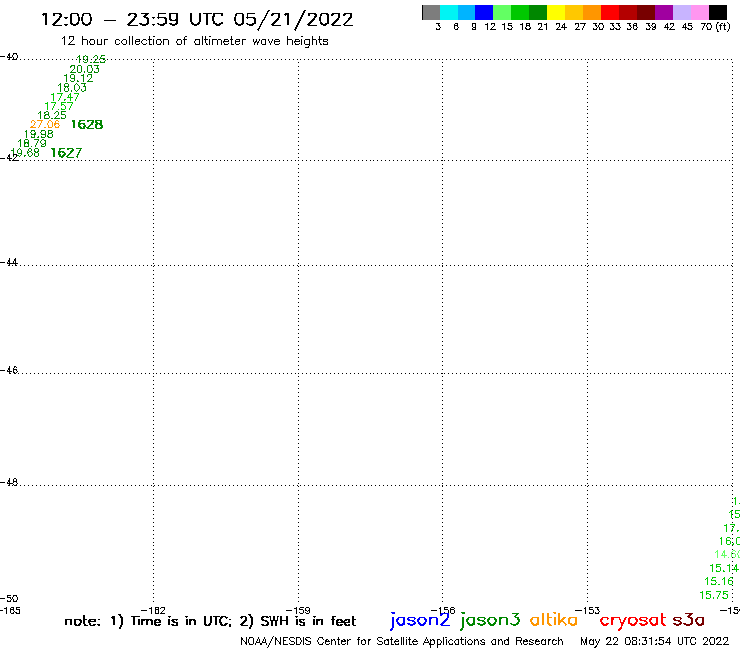This screenshot has width=740, height=650.
Task: Select the red swatch in the color scale
Action: coord(610,12)
